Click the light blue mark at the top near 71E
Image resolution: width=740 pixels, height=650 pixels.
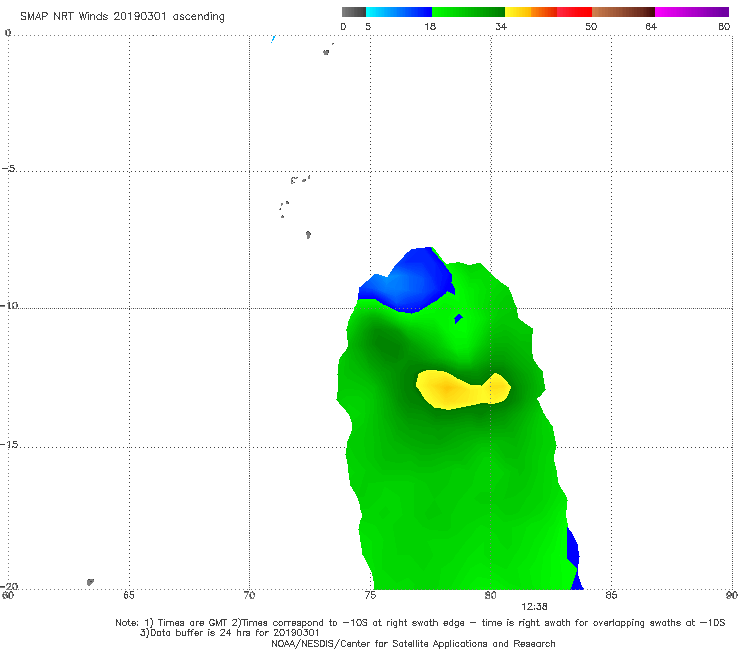point(273,39)
